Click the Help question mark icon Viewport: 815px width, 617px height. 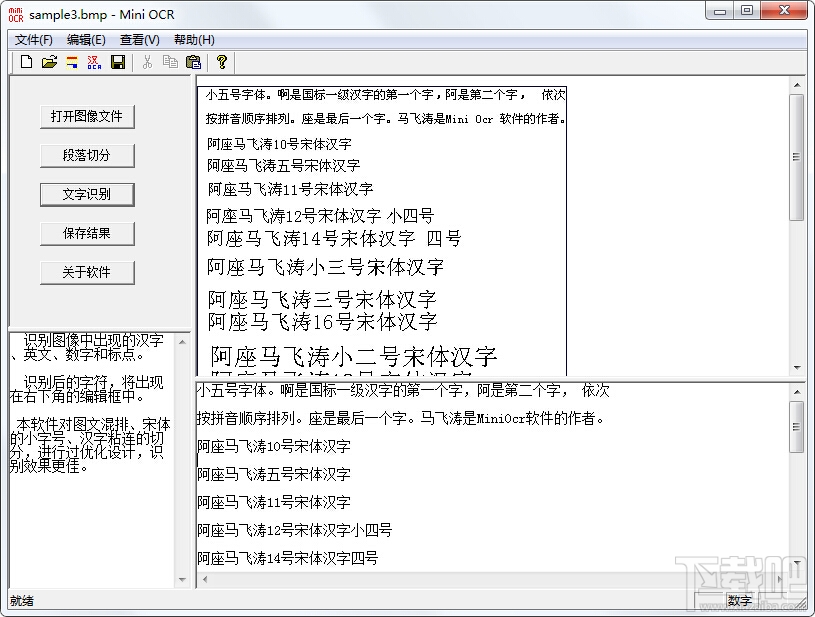(222, 62)
